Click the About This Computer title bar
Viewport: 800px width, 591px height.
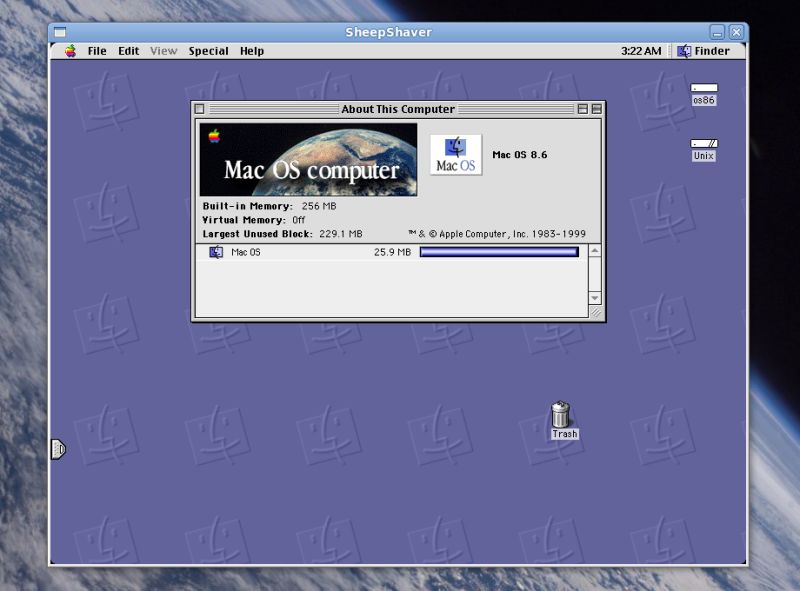click(x=398, y=109)
